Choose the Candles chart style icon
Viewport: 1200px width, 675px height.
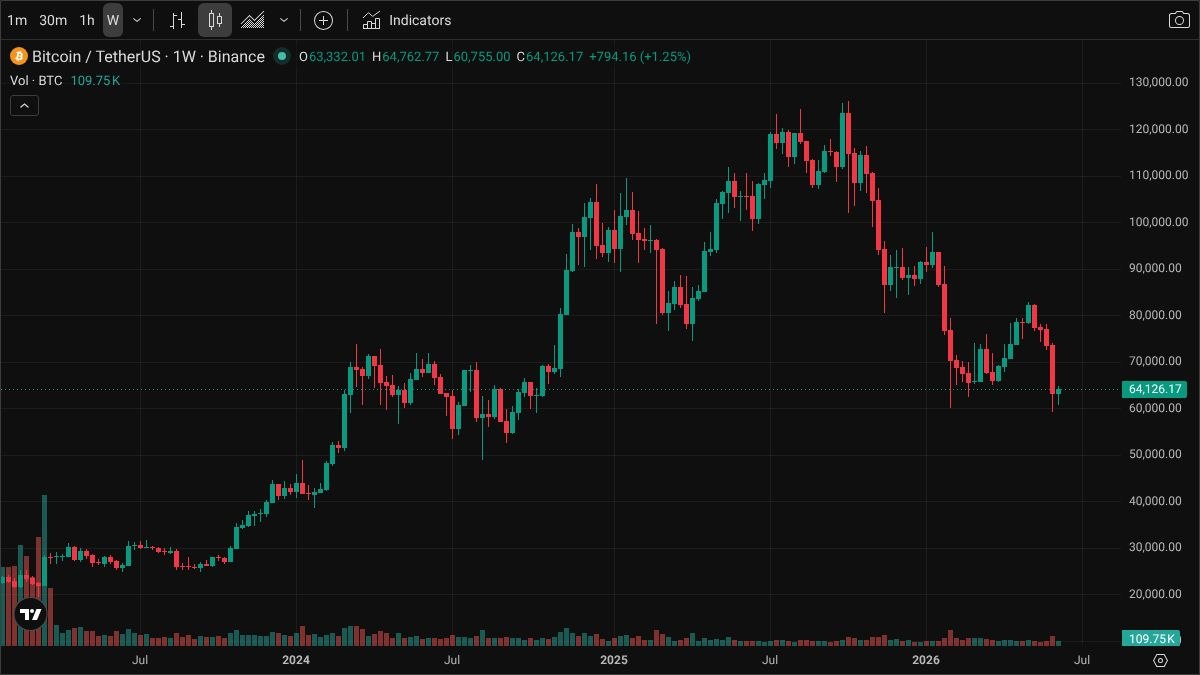215,20
